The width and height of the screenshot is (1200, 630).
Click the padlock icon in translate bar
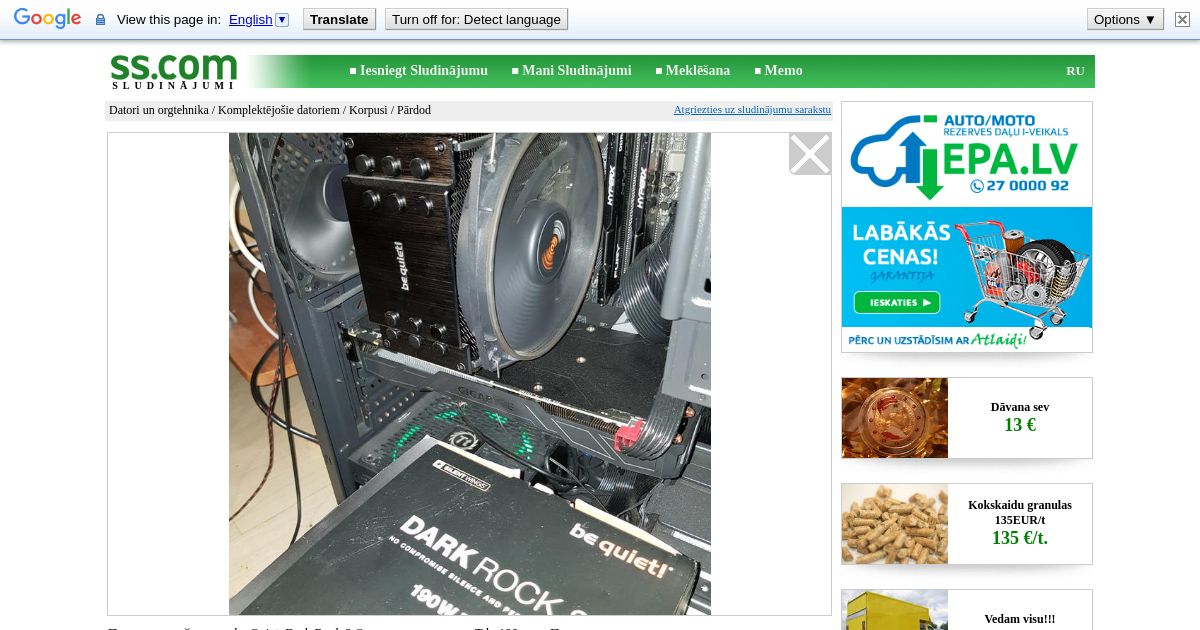tap(100, 20)
